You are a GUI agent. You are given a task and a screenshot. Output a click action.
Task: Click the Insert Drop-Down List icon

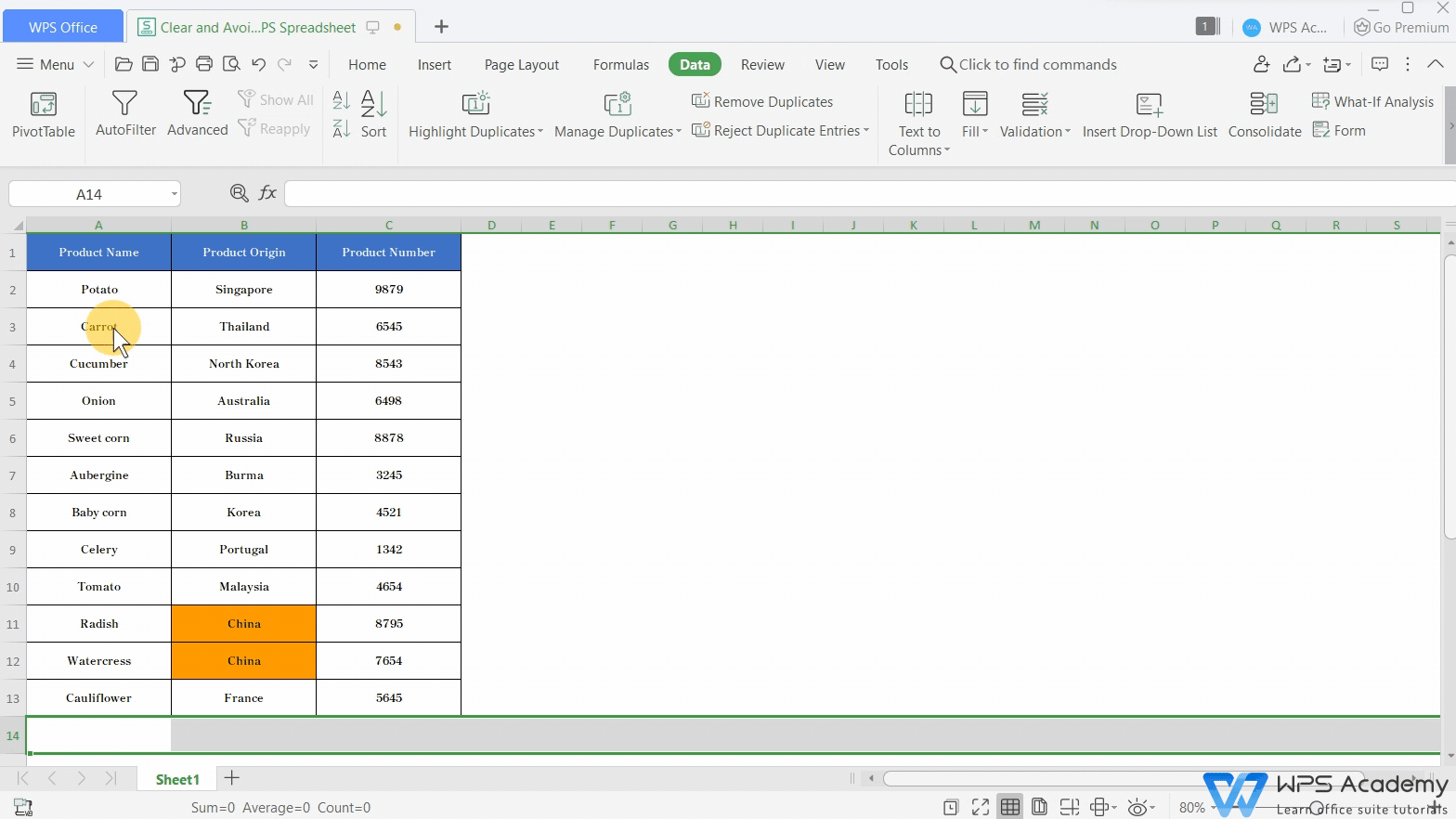point(1149,114)
